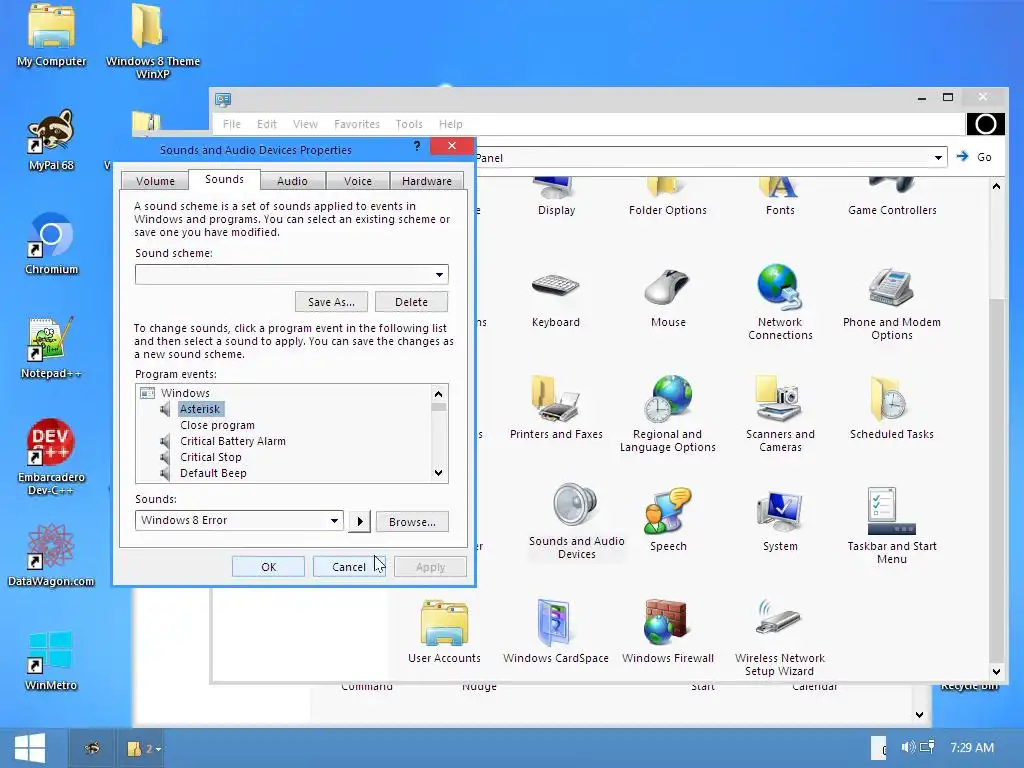
Task: Open the System control panel icon
Action: tap(780, 521)
